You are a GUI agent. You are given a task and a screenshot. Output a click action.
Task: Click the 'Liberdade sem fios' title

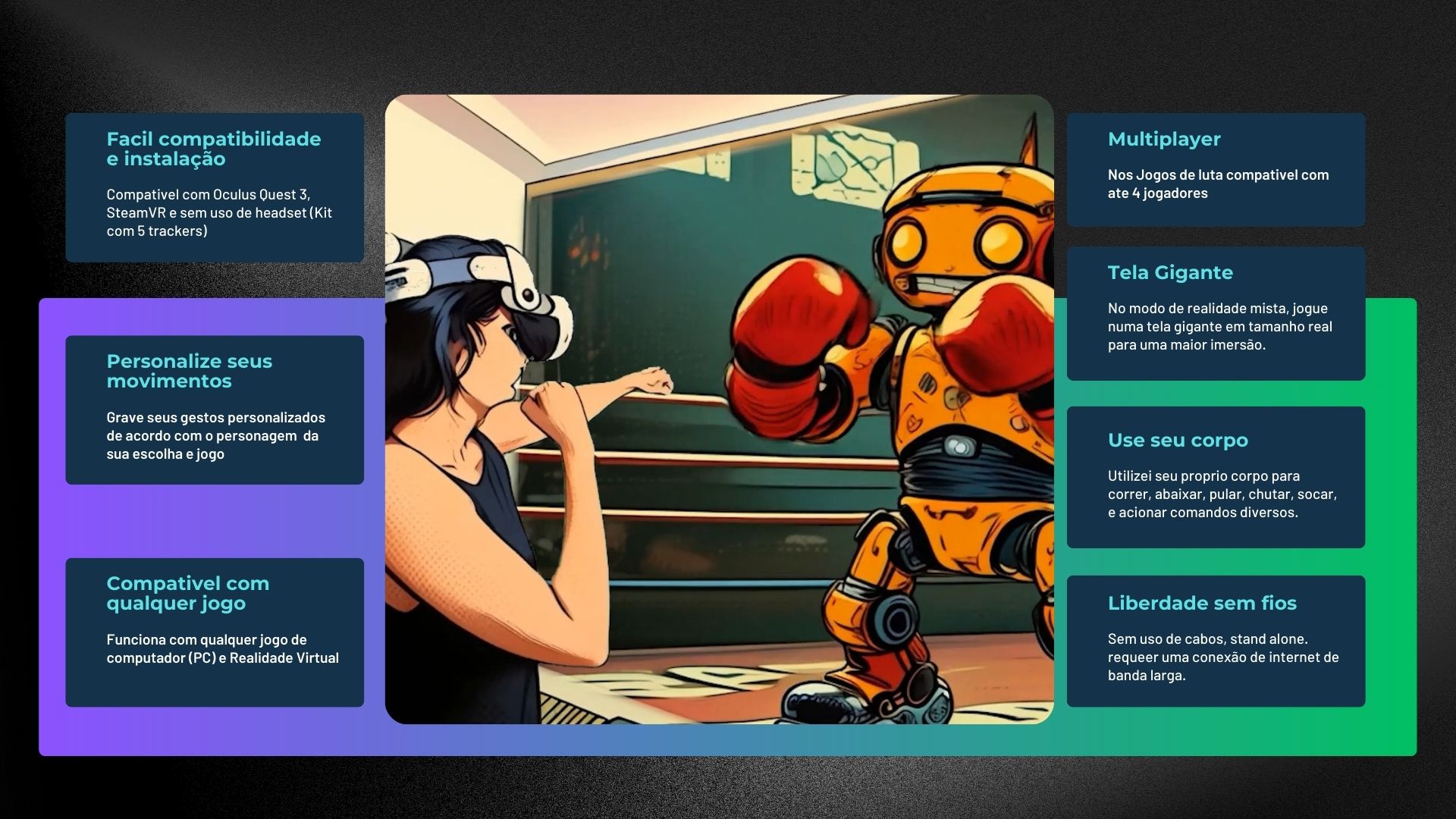click(x=1201, y=603)
